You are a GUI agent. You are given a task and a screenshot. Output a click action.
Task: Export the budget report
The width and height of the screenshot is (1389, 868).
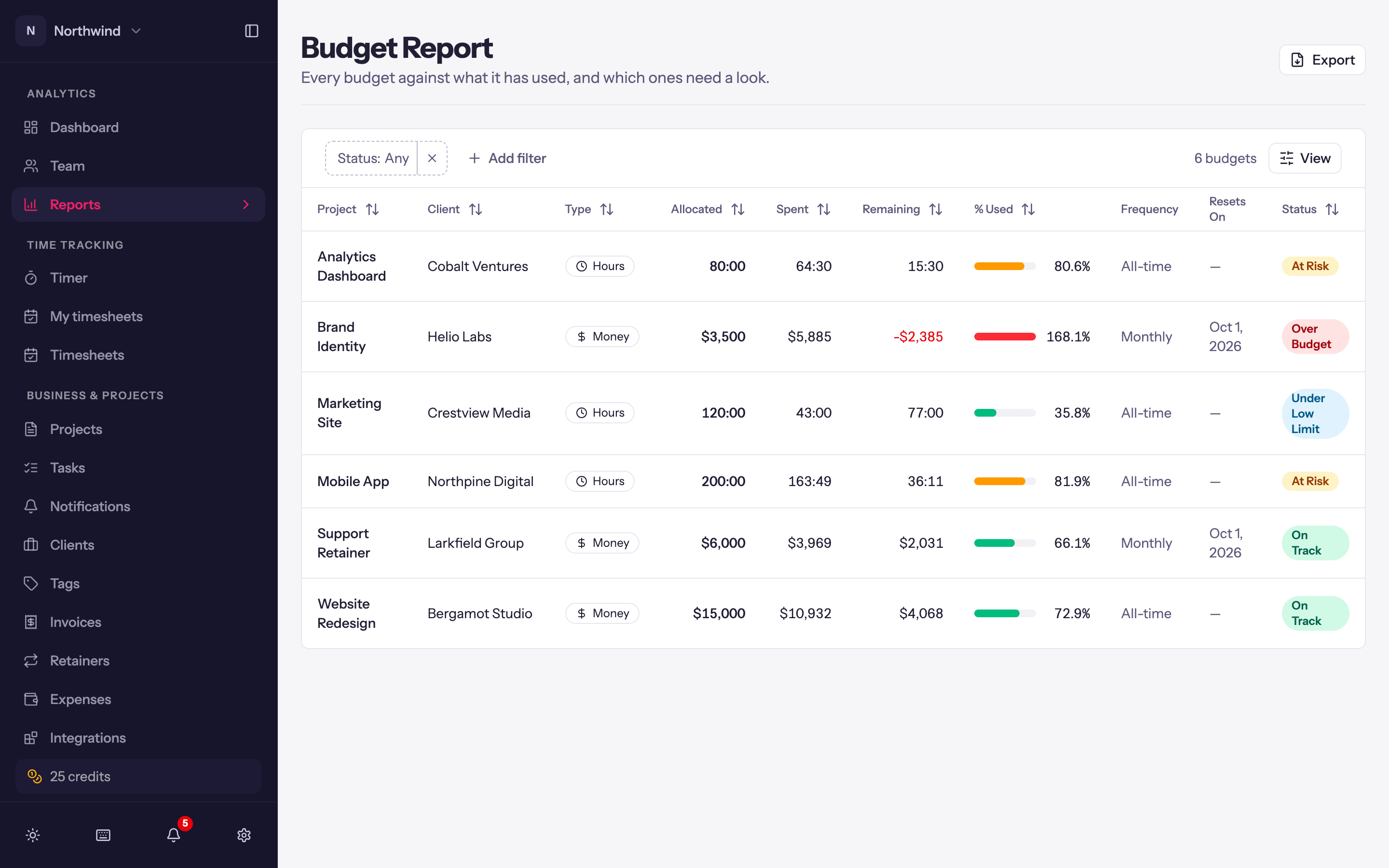point(1322,60)
